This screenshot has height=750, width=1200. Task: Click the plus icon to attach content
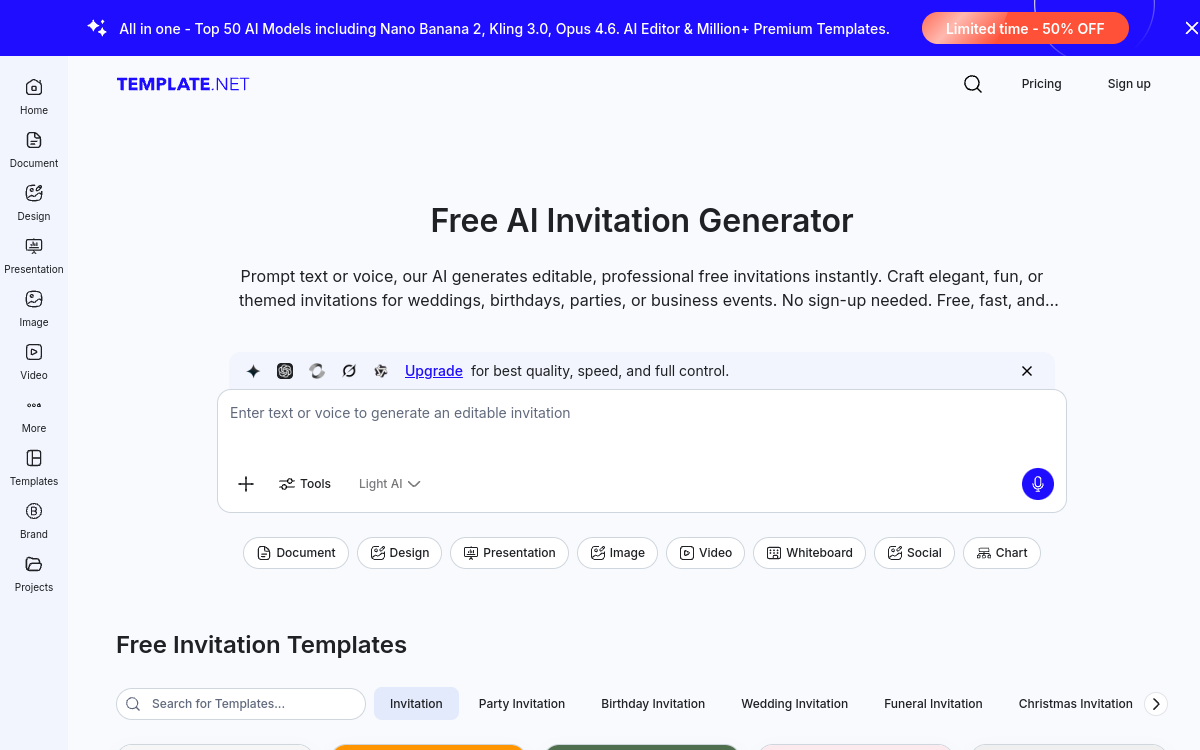pos(246,484)
